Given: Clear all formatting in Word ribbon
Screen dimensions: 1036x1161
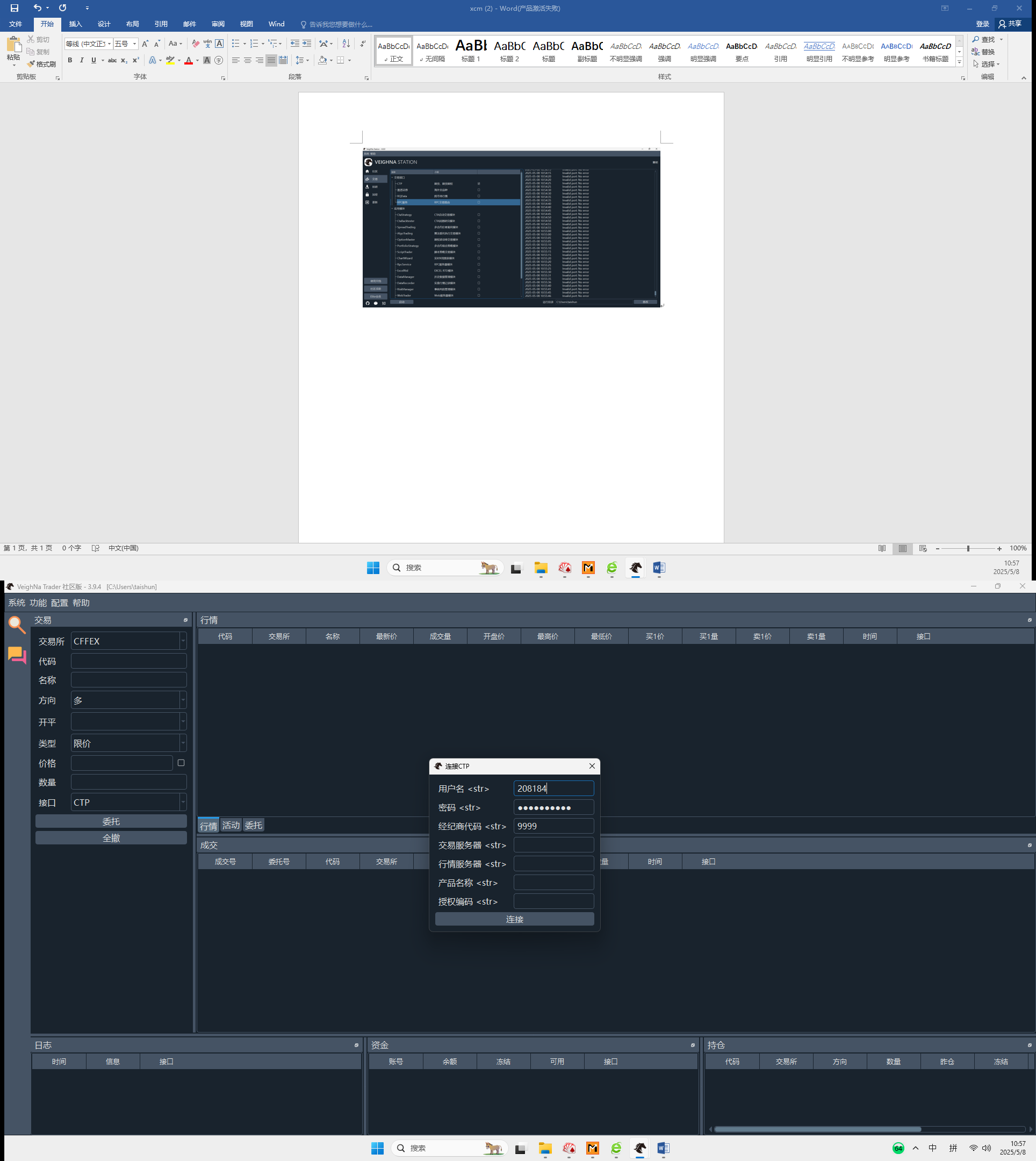Looking at the screenshot, I should (x=195, y=44).
